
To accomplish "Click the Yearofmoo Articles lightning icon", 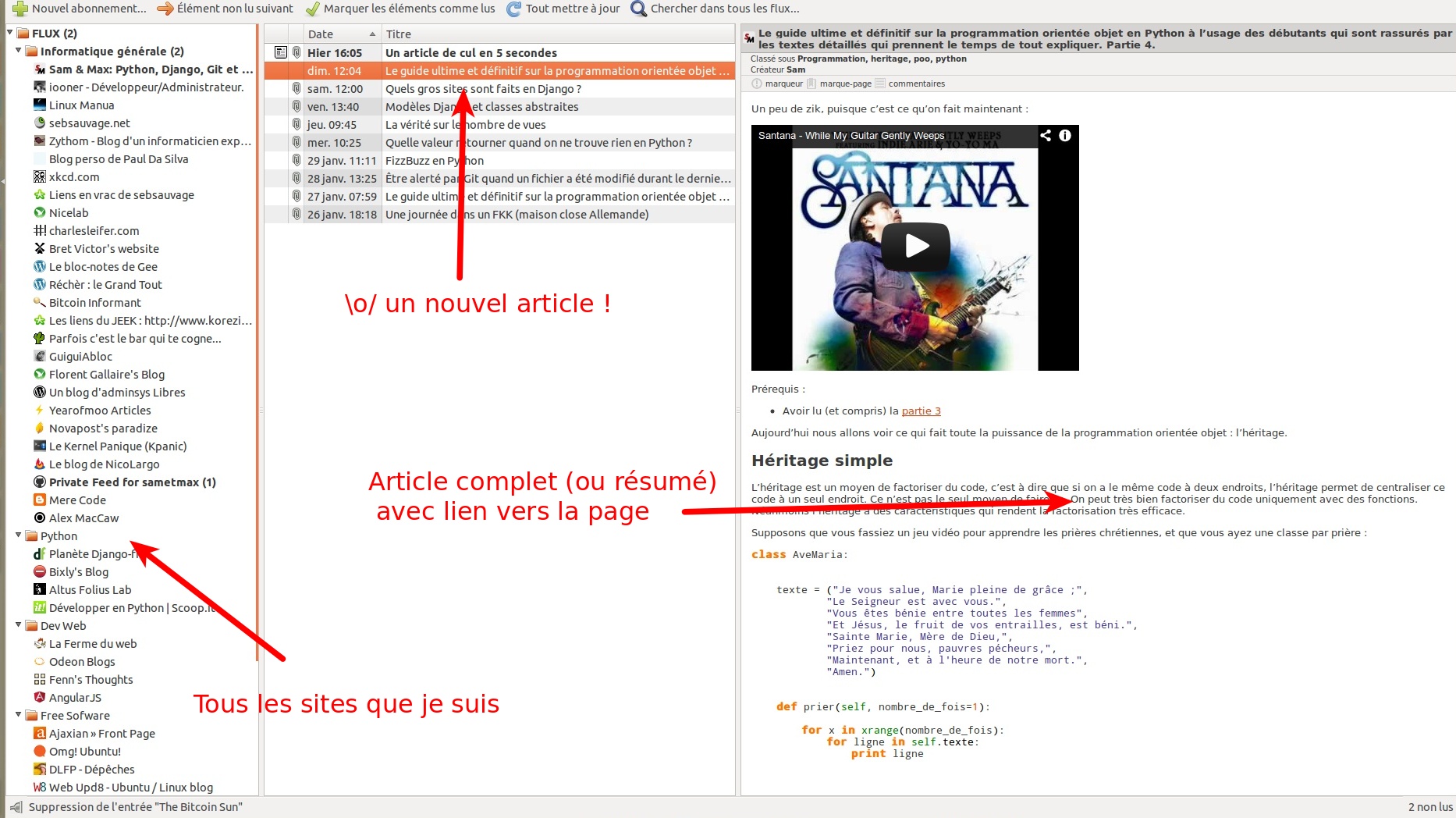I will pyautogui.click(x=40, y=411).
